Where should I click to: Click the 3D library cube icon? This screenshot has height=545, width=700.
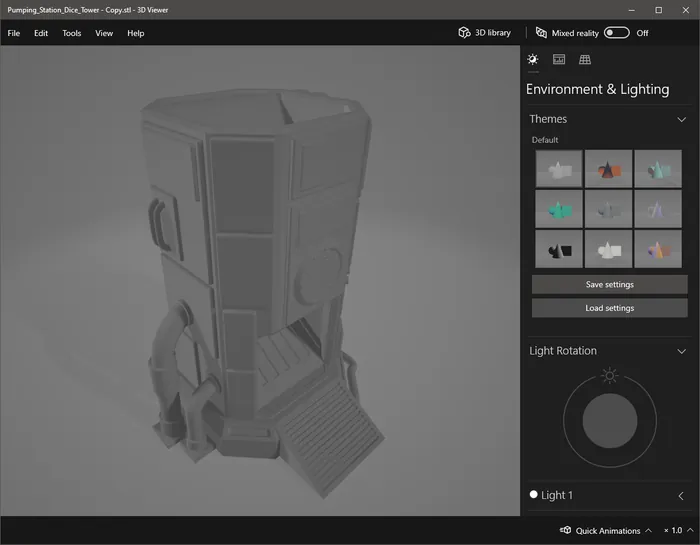coord(464,33)
